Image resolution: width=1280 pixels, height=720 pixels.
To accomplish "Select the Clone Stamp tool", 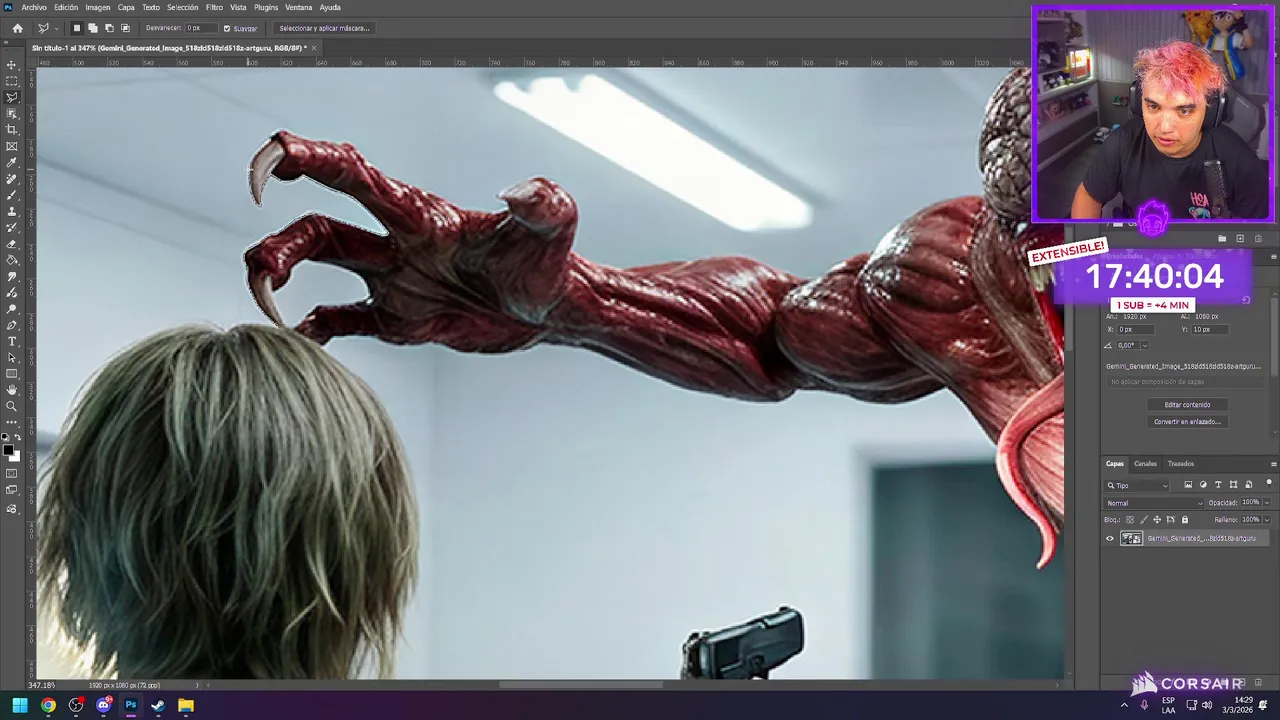I will coord(12,211).
